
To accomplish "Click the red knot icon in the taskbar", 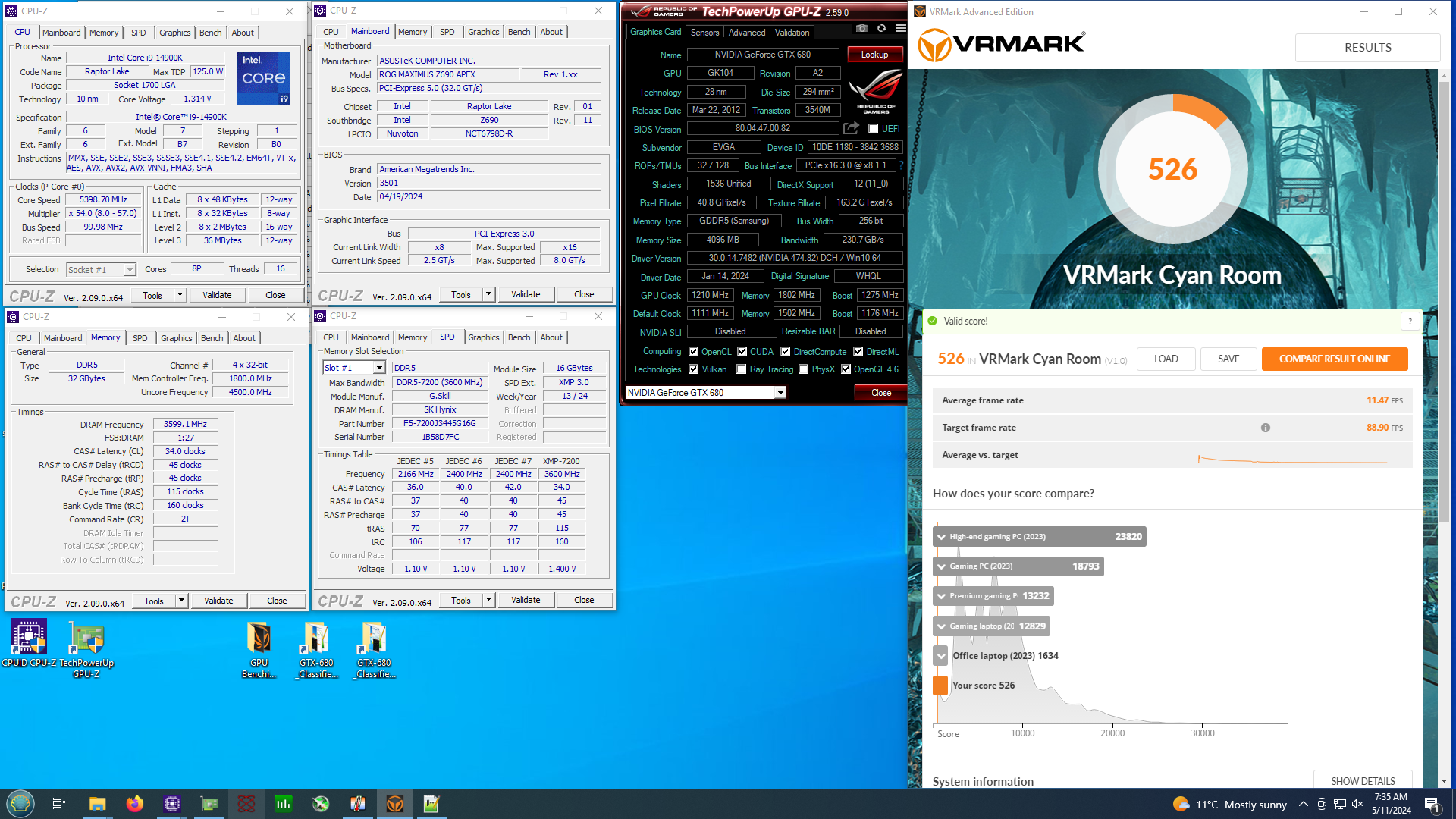I will click(246, 804).
